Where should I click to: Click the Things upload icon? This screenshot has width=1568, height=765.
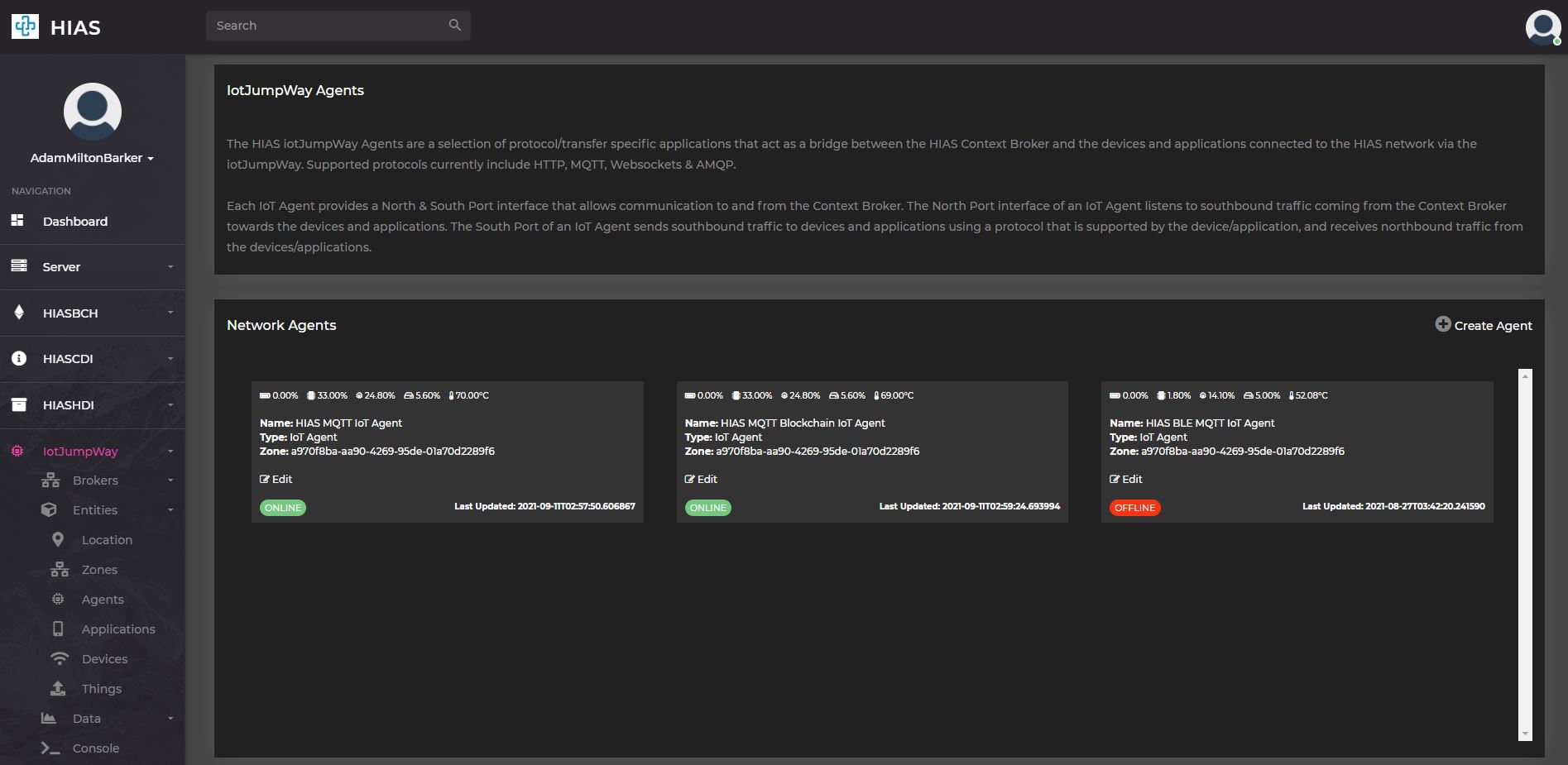click(58, 688)
